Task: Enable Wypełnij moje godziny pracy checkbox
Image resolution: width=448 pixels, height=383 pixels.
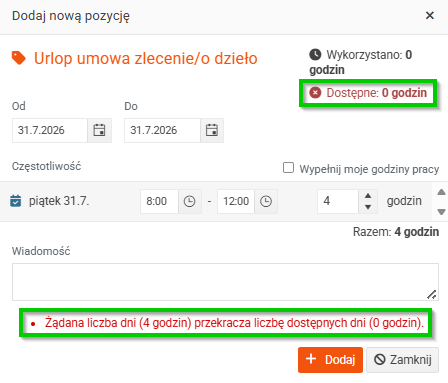Action: [x=288, y=168]
